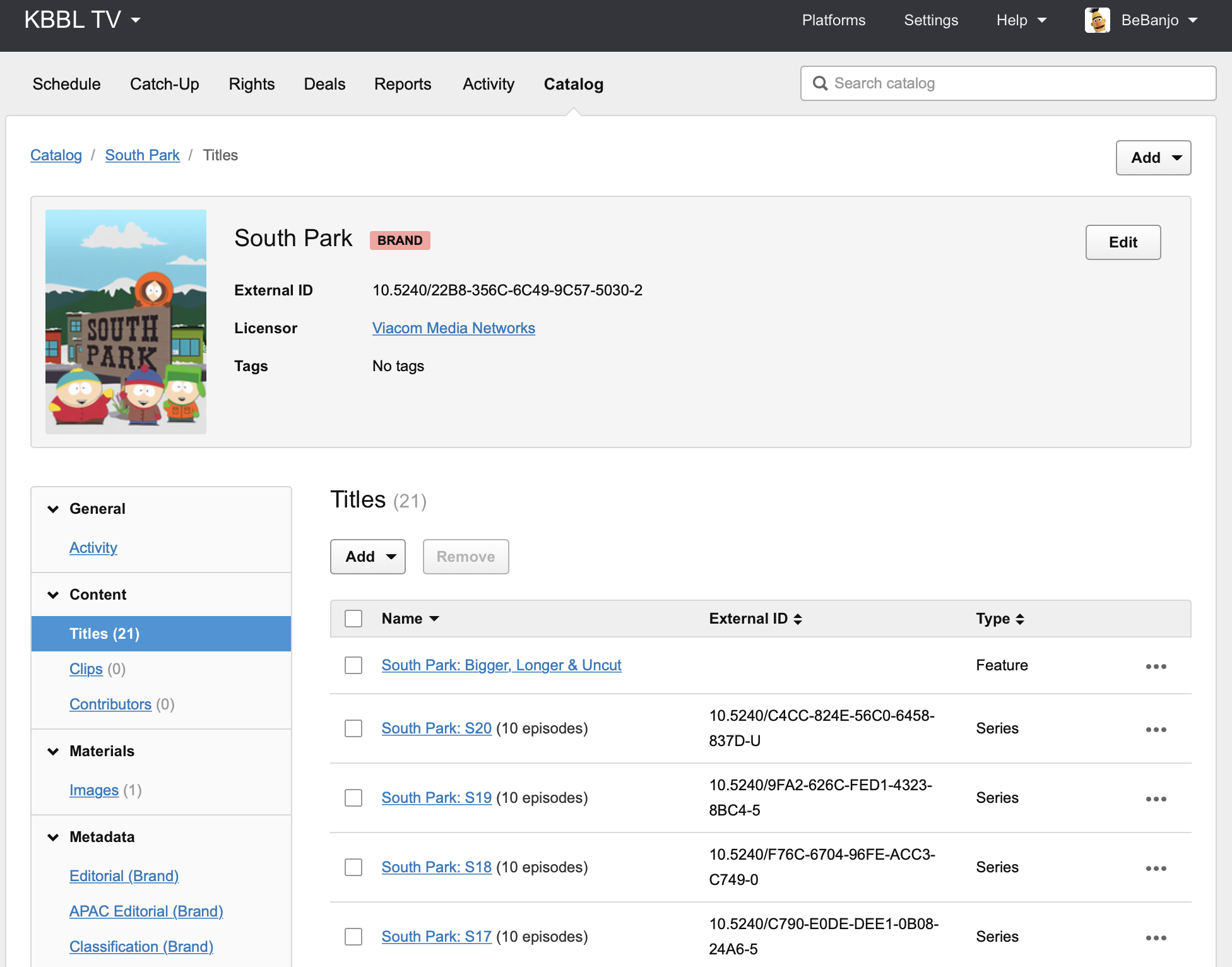1232x967 pixels.
Task: Open the three-dot menu for Bigger, Longer & Uncut
Action: tap(1156, 666)
